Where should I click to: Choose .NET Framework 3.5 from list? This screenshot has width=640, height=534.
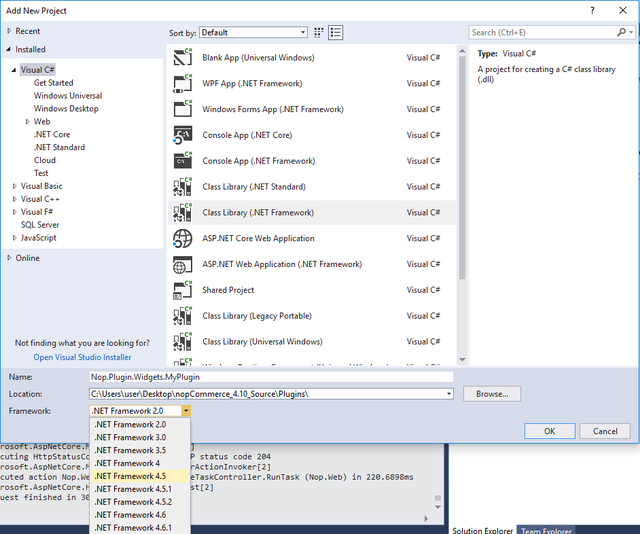(x=140, y=450)
